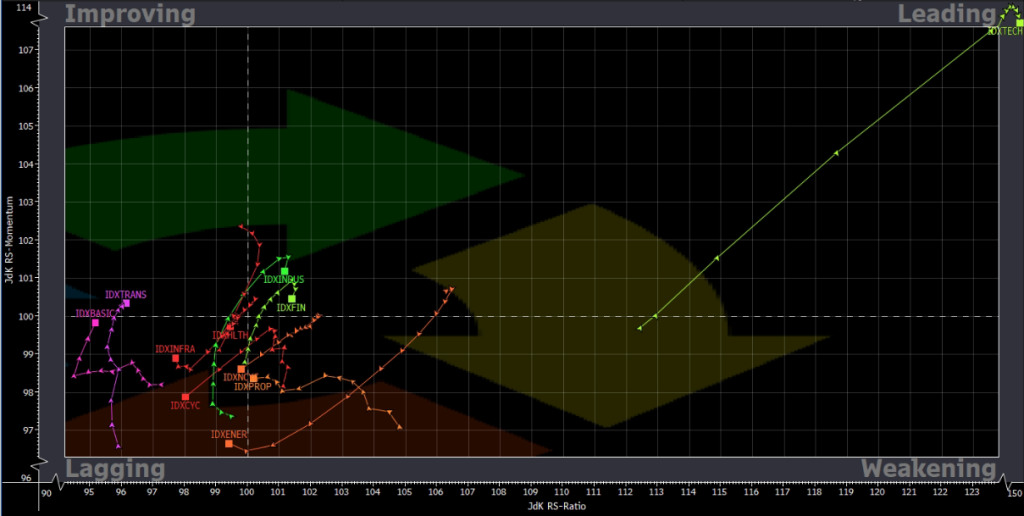Click the IDXTRANS purple square marker
Image resolution: width=1024 pixels, height=516 pixels.
pyautogui.click(x=126, y=303)
